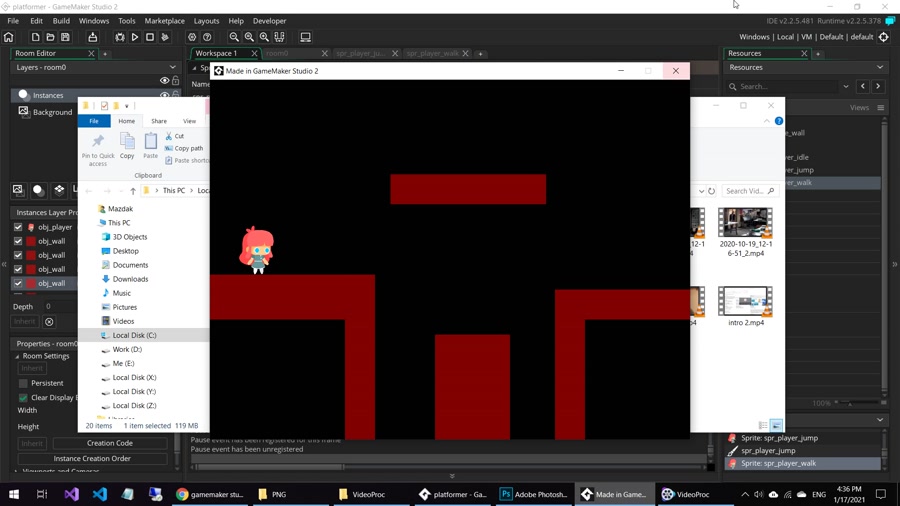Open File Explorer help icon
Screen dimensions: 900x506
(779, 121)
